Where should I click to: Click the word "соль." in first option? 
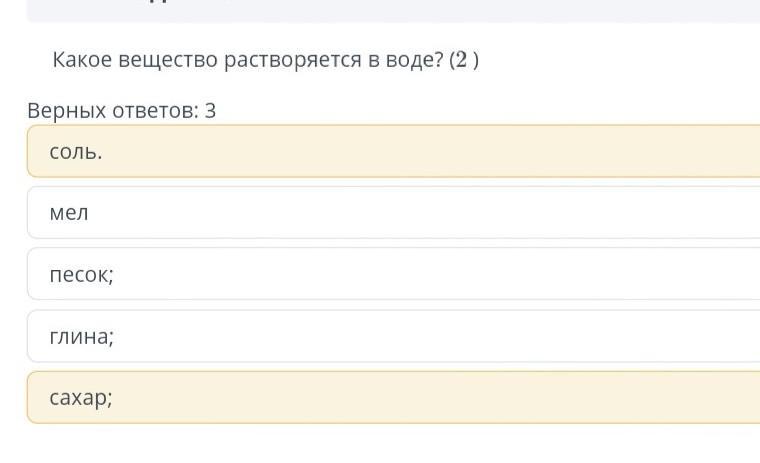pos(76,152)
